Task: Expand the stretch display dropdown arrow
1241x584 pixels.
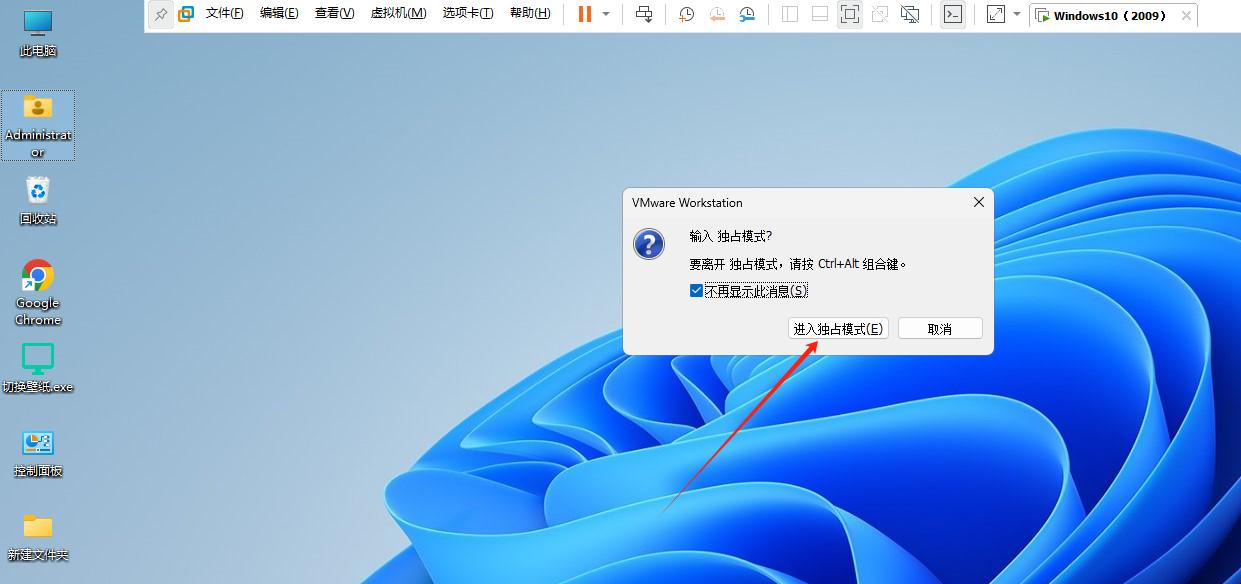Action: tap(1017, 14)
